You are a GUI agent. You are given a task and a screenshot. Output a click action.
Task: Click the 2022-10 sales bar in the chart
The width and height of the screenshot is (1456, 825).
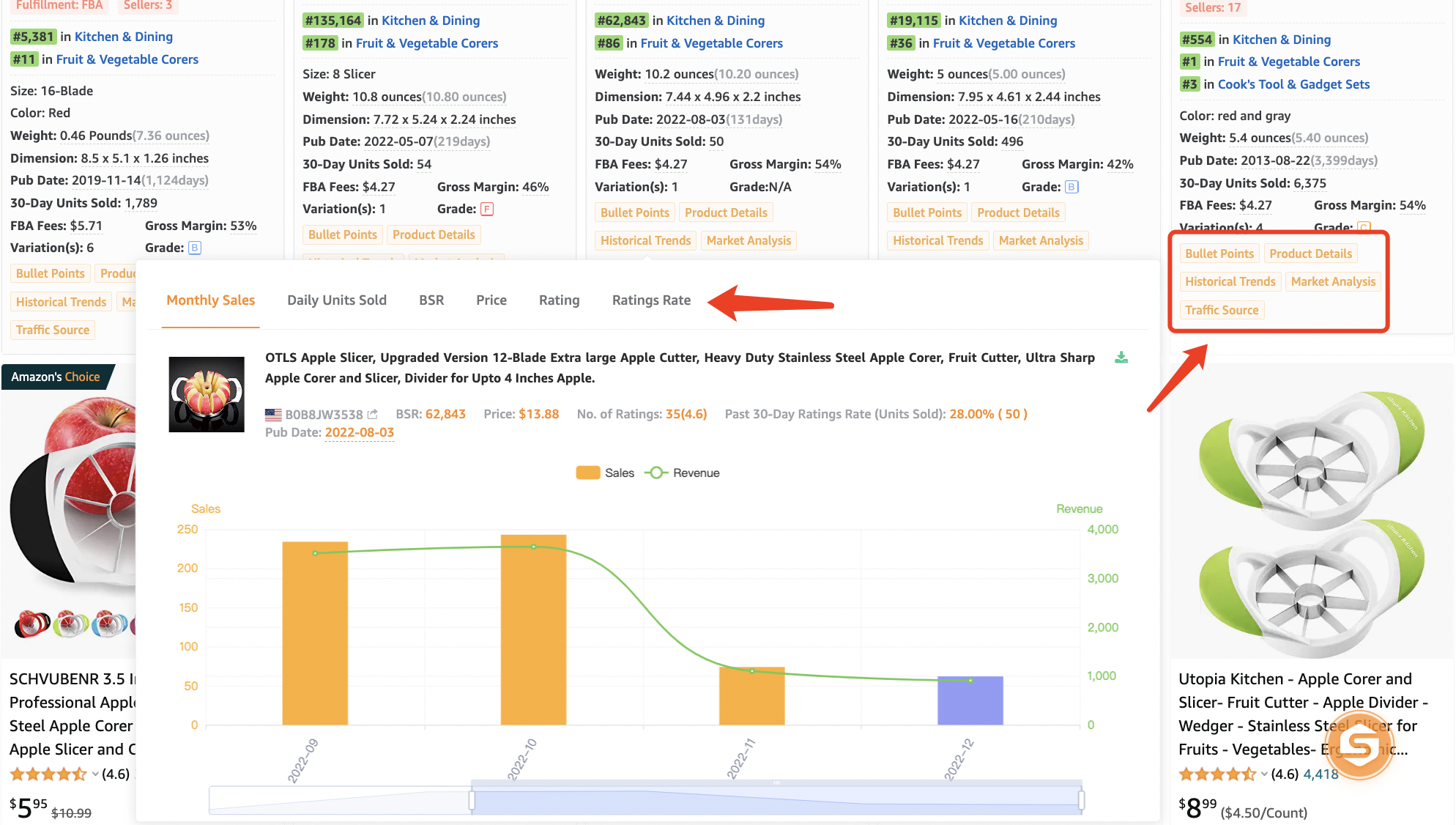(533, 629)
